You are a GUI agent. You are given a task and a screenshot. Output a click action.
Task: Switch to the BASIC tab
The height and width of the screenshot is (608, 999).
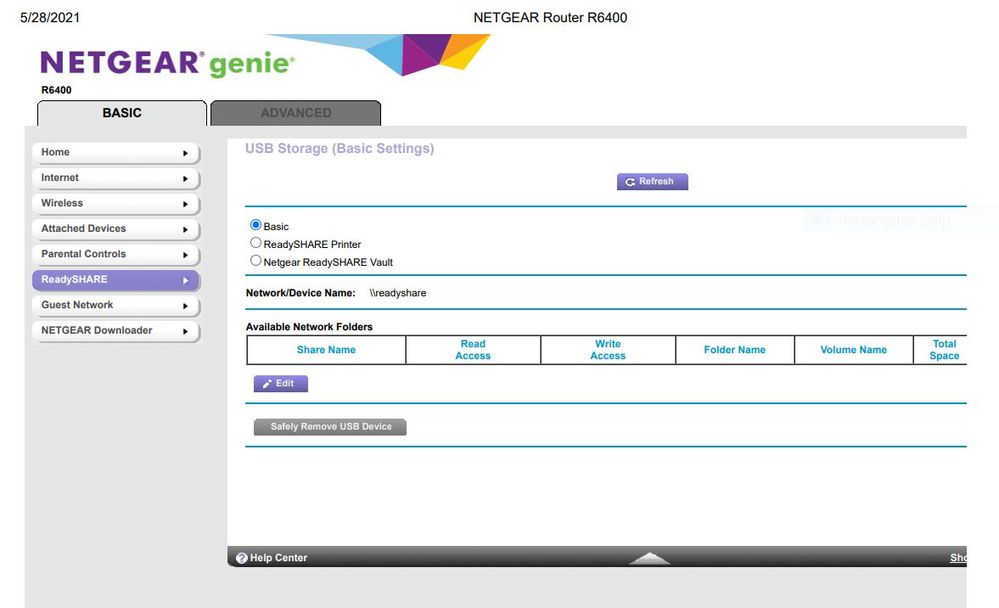[x=122, y=113]
